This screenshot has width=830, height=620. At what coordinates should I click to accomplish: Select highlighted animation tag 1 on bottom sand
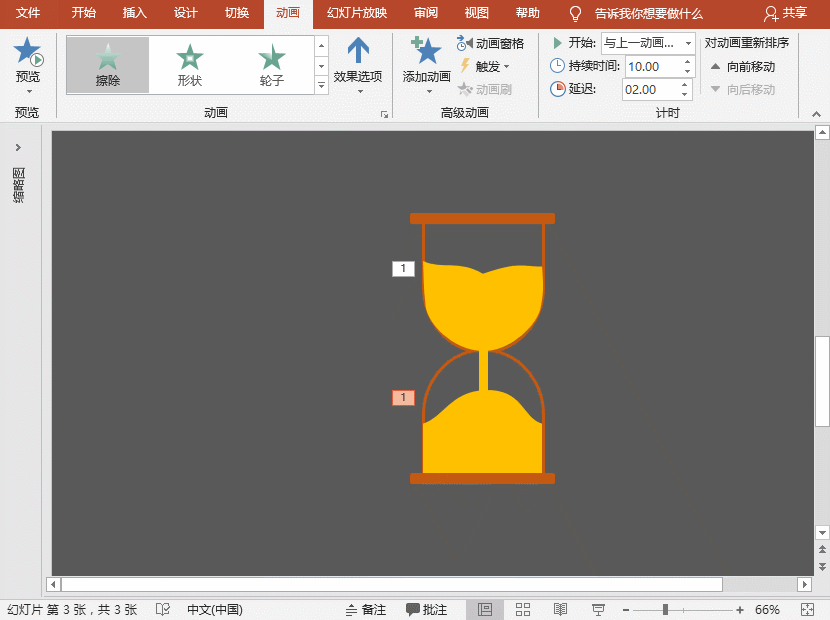click(403, 398)
